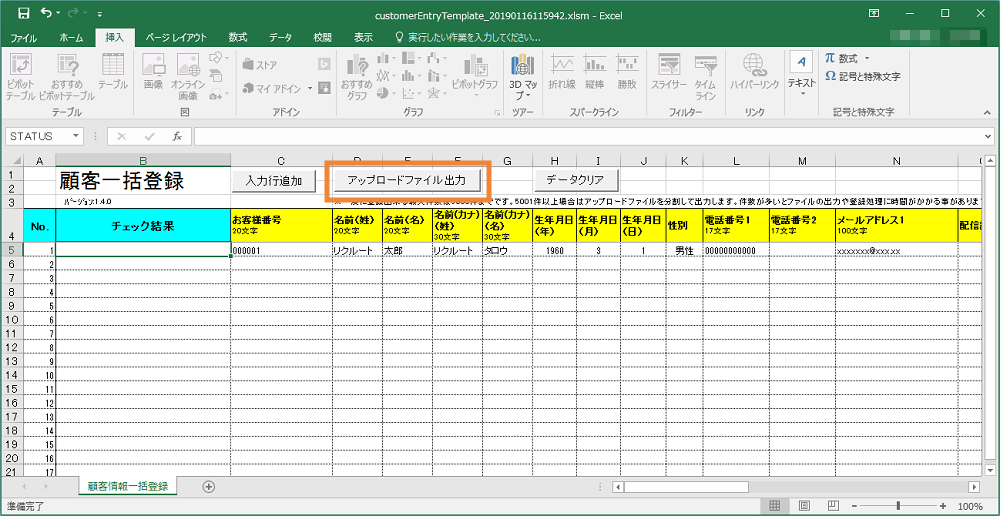Open the ファイル tab

point(24,38)
